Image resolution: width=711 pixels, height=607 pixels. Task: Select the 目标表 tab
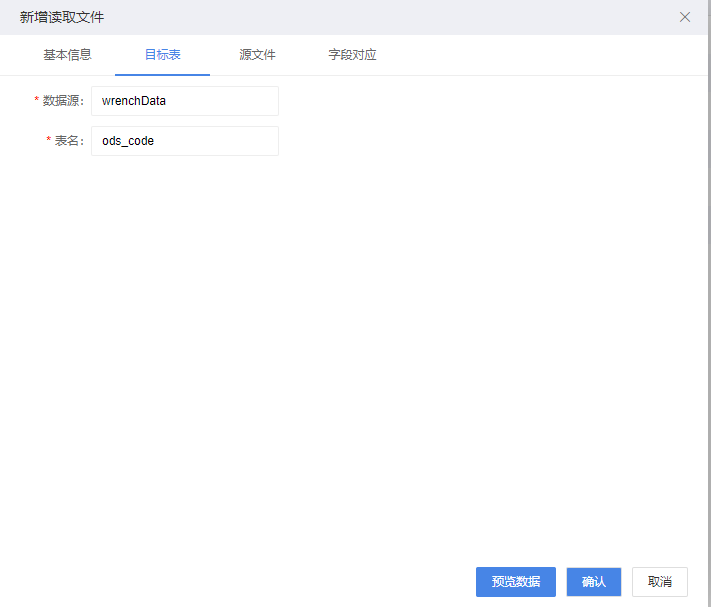[162, 55]
